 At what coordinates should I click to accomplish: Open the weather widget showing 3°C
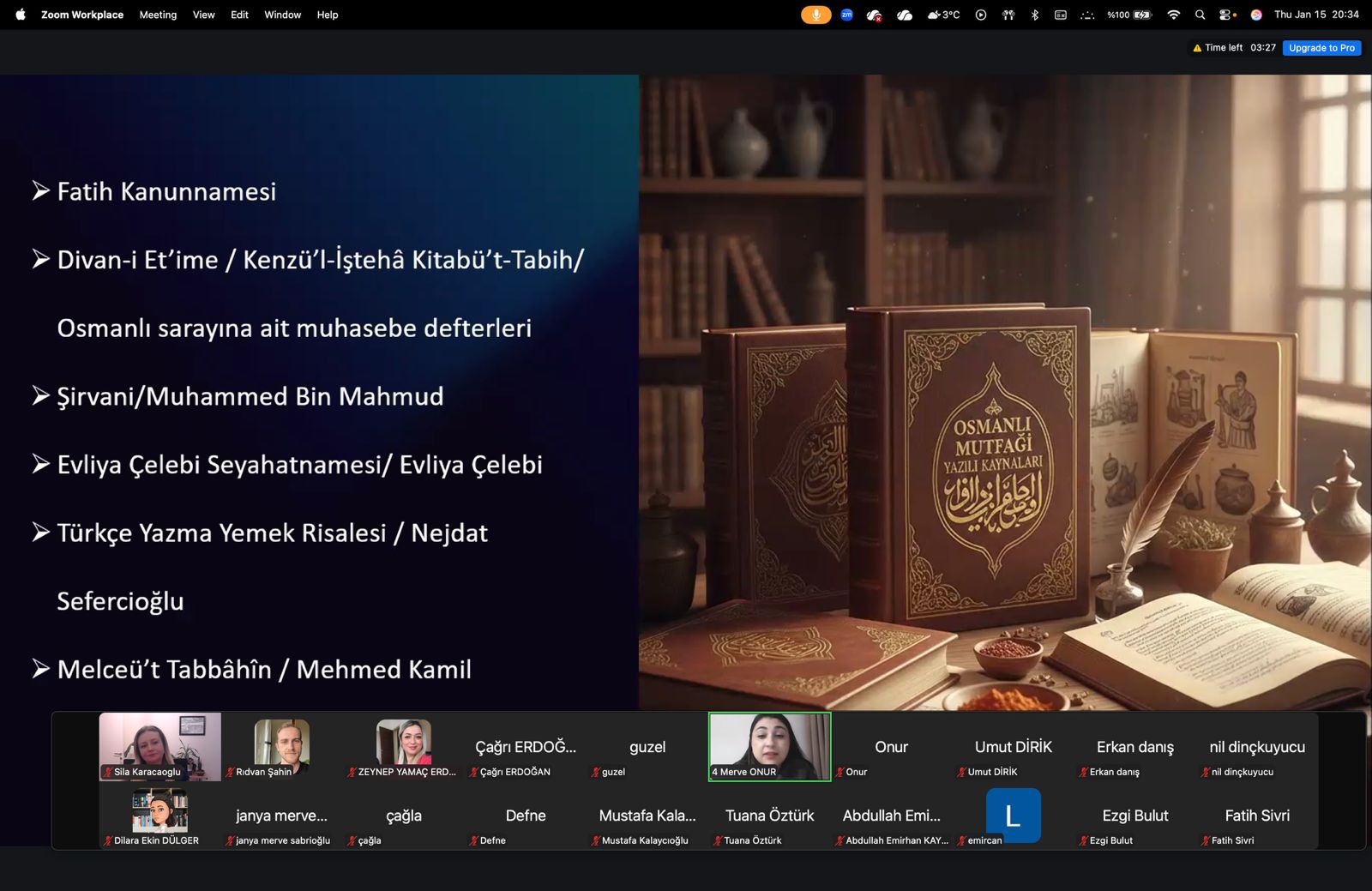pos(943,15)
